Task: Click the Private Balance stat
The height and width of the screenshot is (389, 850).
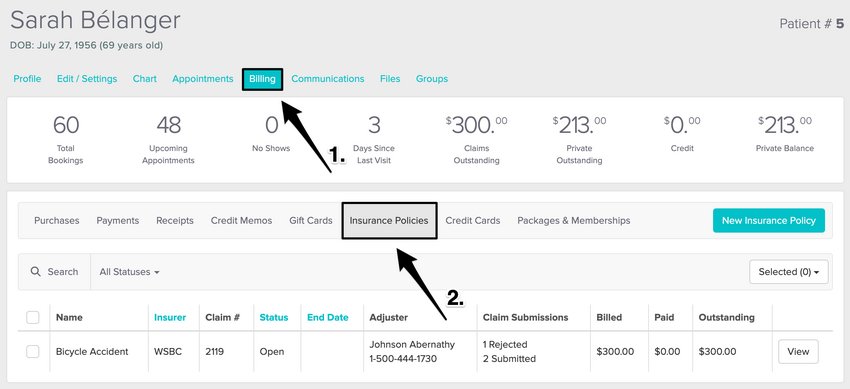Action: 784,133
